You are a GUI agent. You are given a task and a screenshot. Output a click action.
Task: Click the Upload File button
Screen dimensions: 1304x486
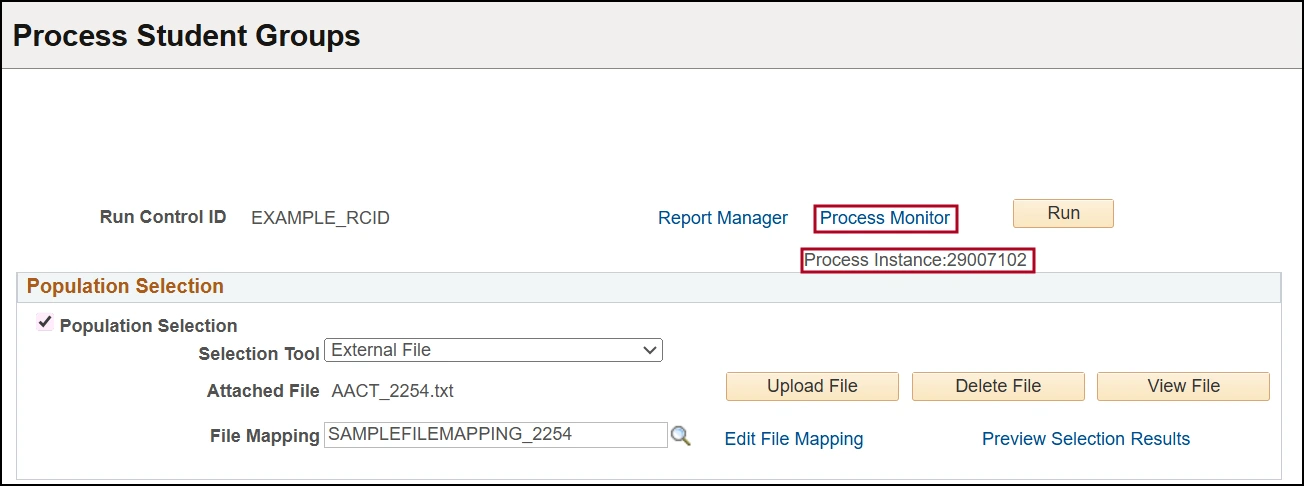pyautogui.click(x=812, y=386)
